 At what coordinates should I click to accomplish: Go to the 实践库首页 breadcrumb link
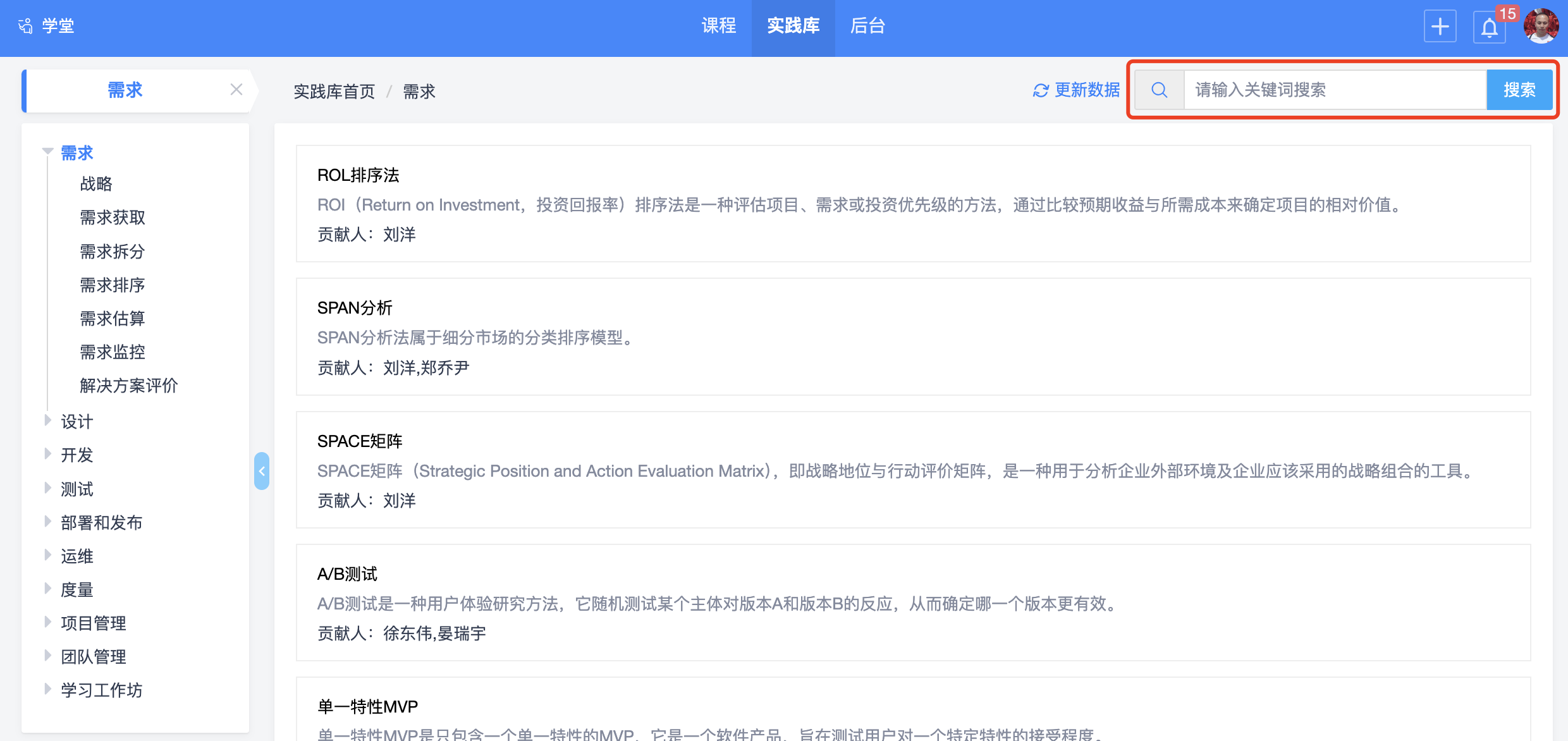[334, 92]
